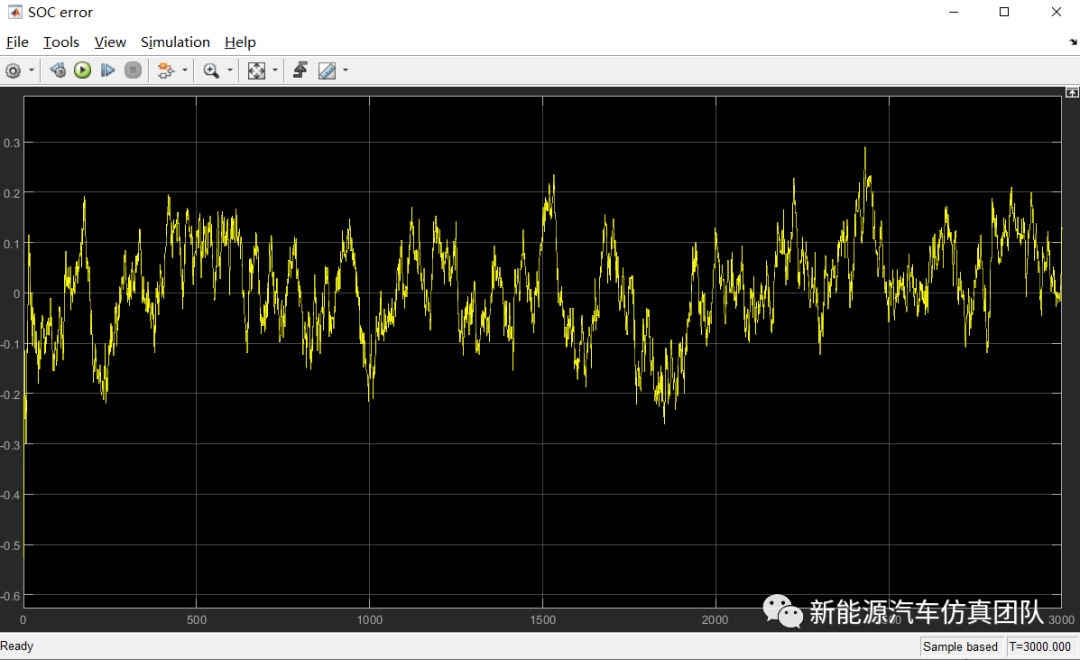Click the Sample based status text
Screen dimensions: 1080x660
(x=960, y=646)
